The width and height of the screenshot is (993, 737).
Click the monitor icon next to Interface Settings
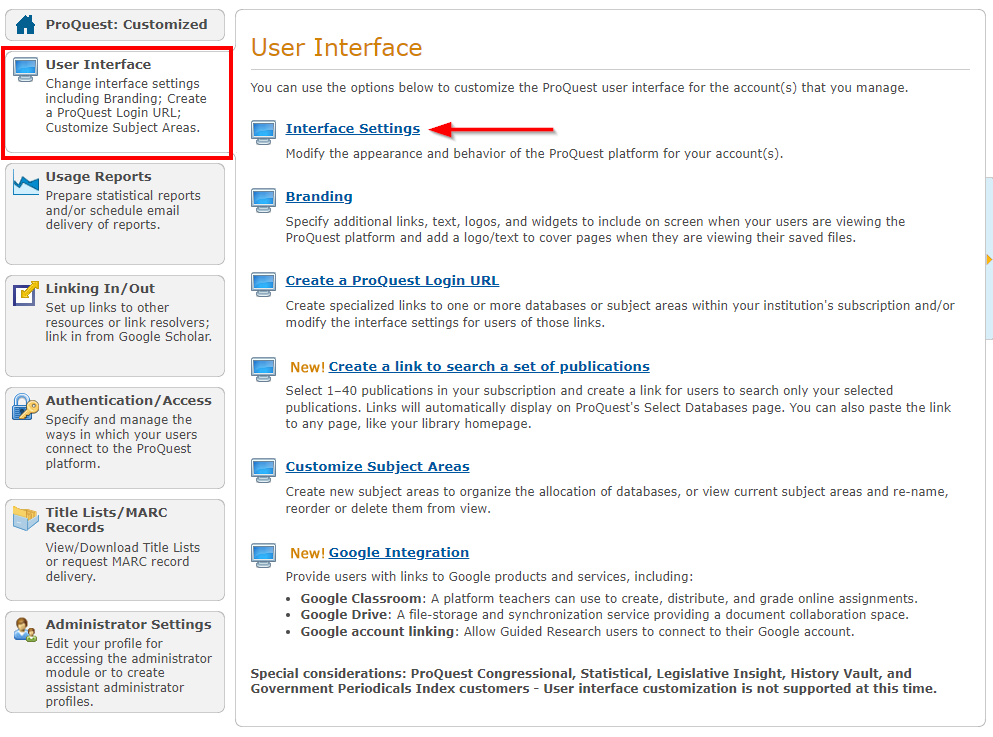click(x=263, y=131)
